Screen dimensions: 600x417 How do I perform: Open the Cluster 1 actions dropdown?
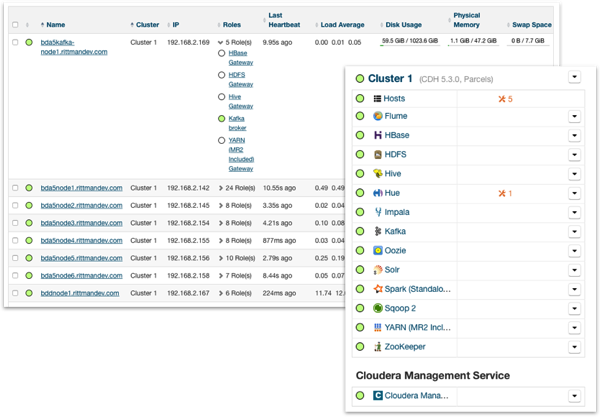coord(574,77)
